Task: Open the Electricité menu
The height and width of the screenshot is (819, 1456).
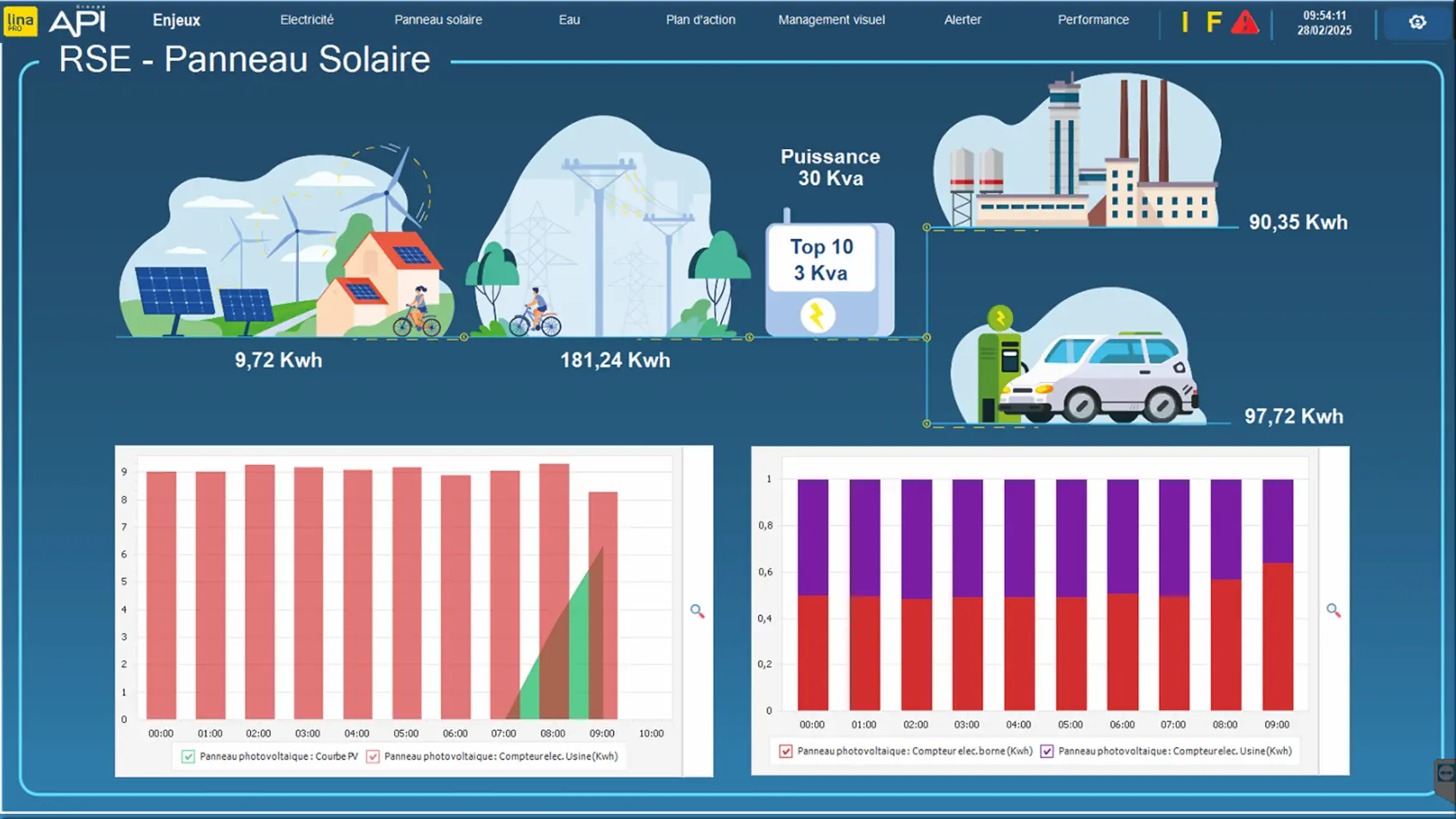Action: pos(307,20)
